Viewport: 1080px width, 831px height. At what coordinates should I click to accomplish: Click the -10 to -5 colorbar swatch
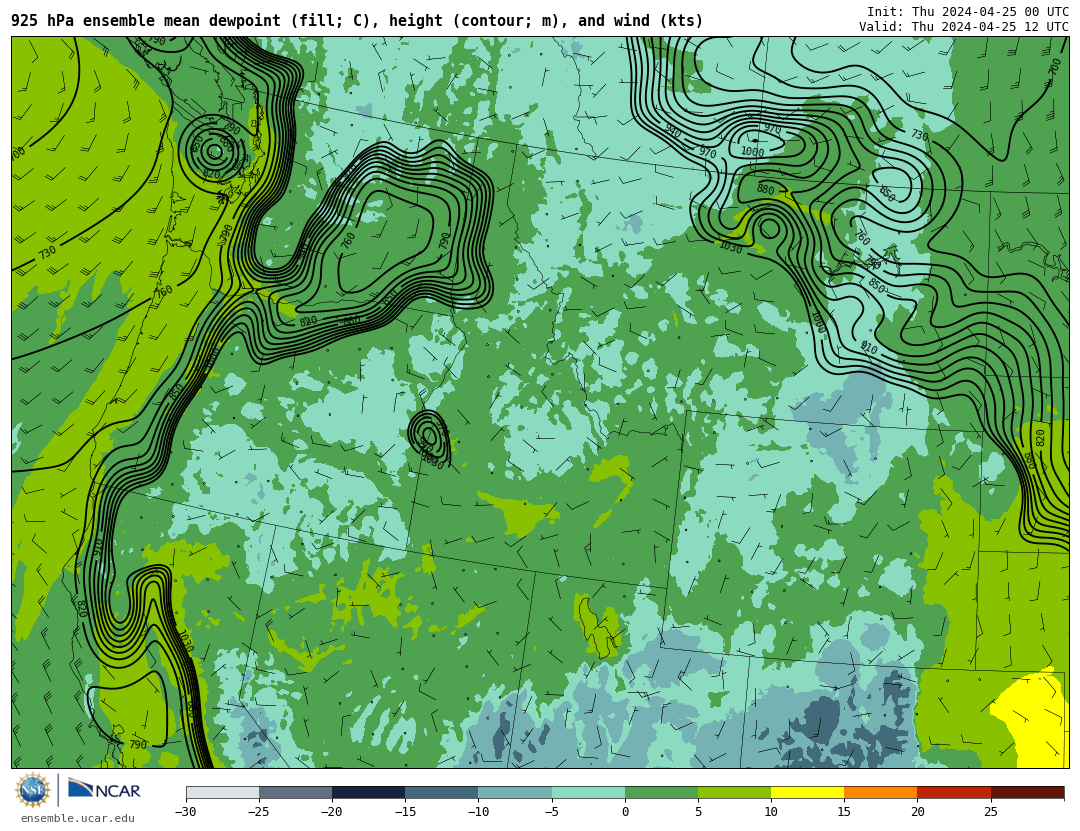[515, 792]
